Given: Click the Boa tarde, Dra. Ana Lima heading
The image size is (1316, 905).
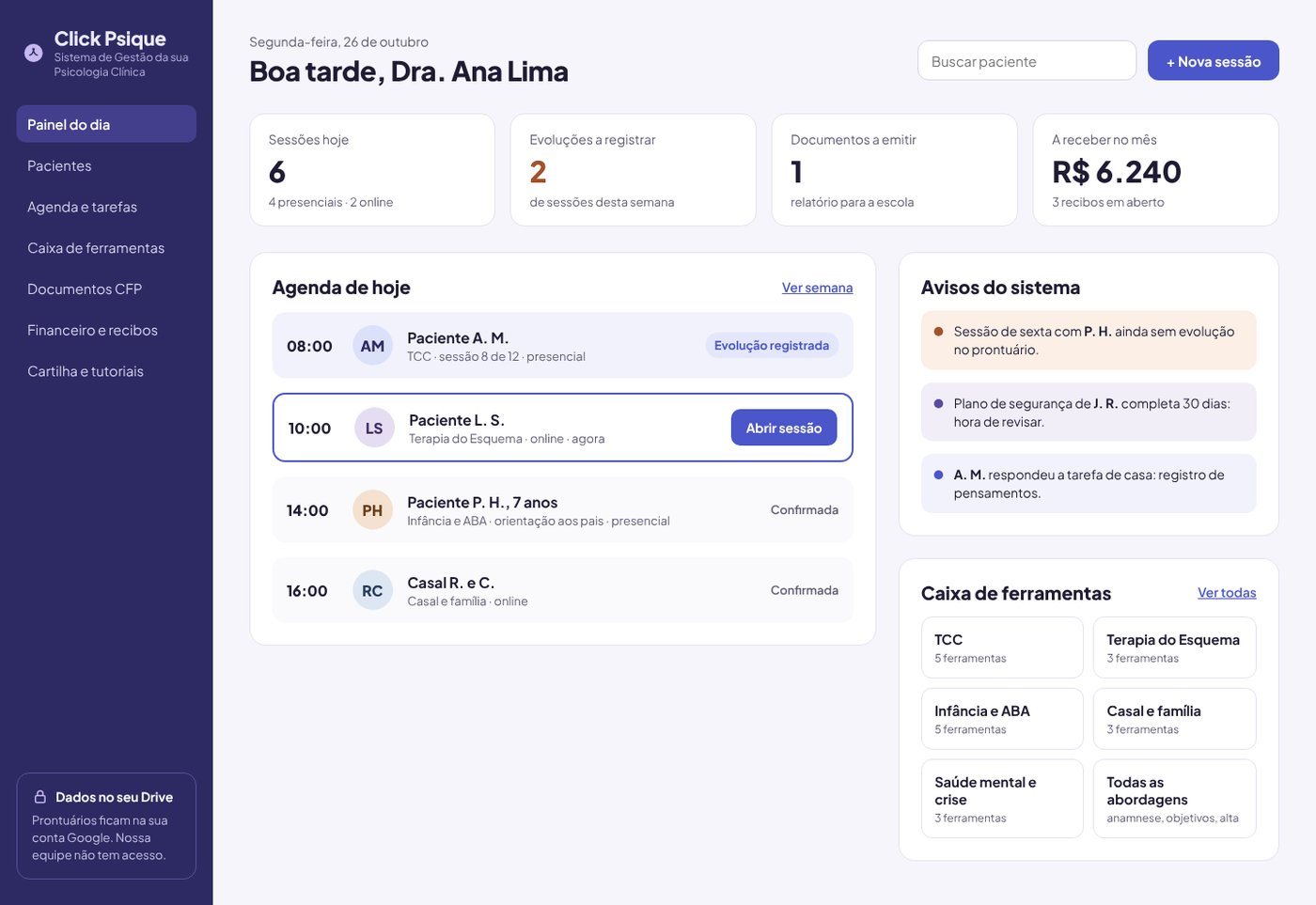Looking at the screenshot, I should (409, 71).
